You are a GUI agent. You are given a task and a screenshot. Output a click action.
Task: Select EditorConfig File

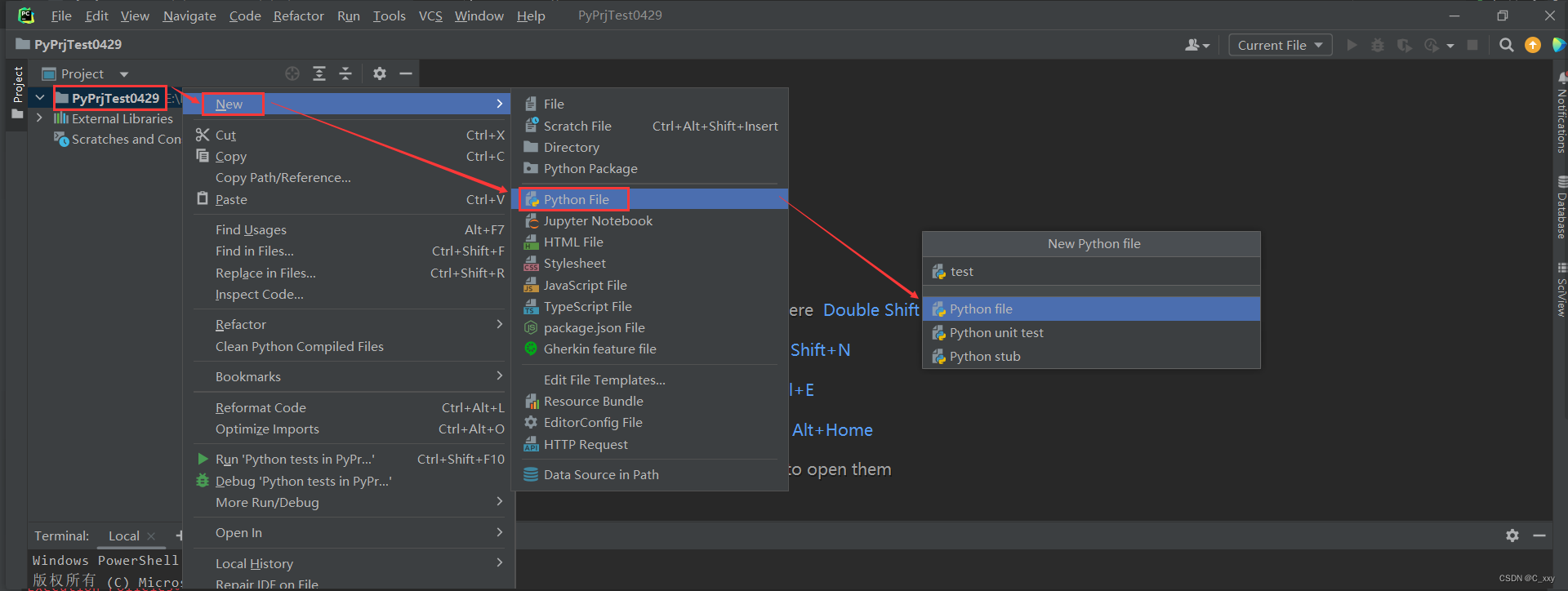(650, 423)
